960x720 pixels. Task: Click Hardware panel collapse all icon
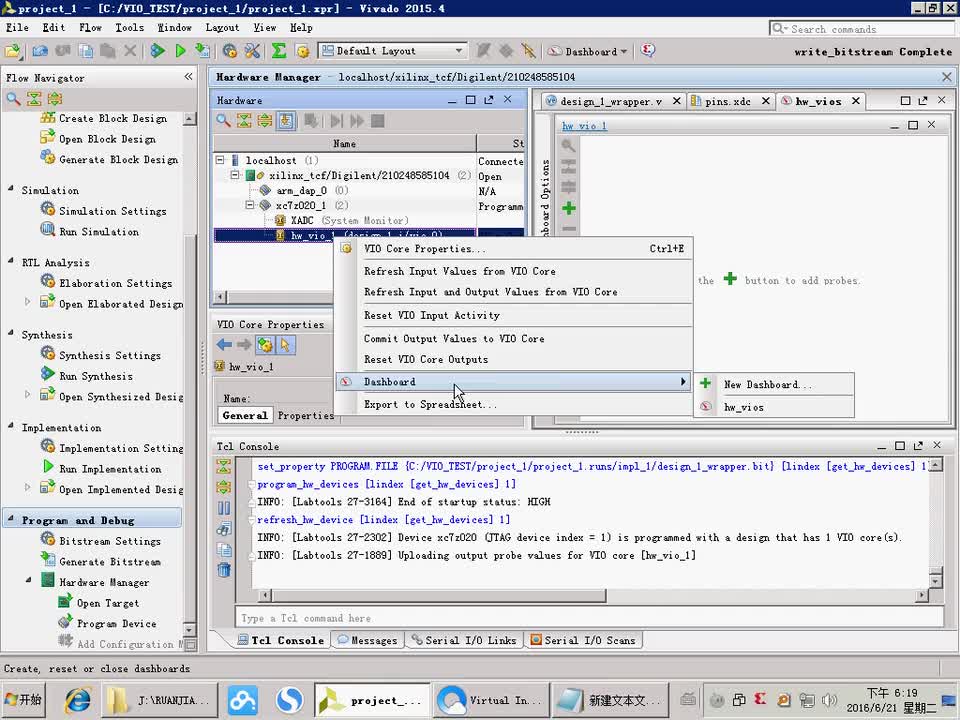pos(244,121)
